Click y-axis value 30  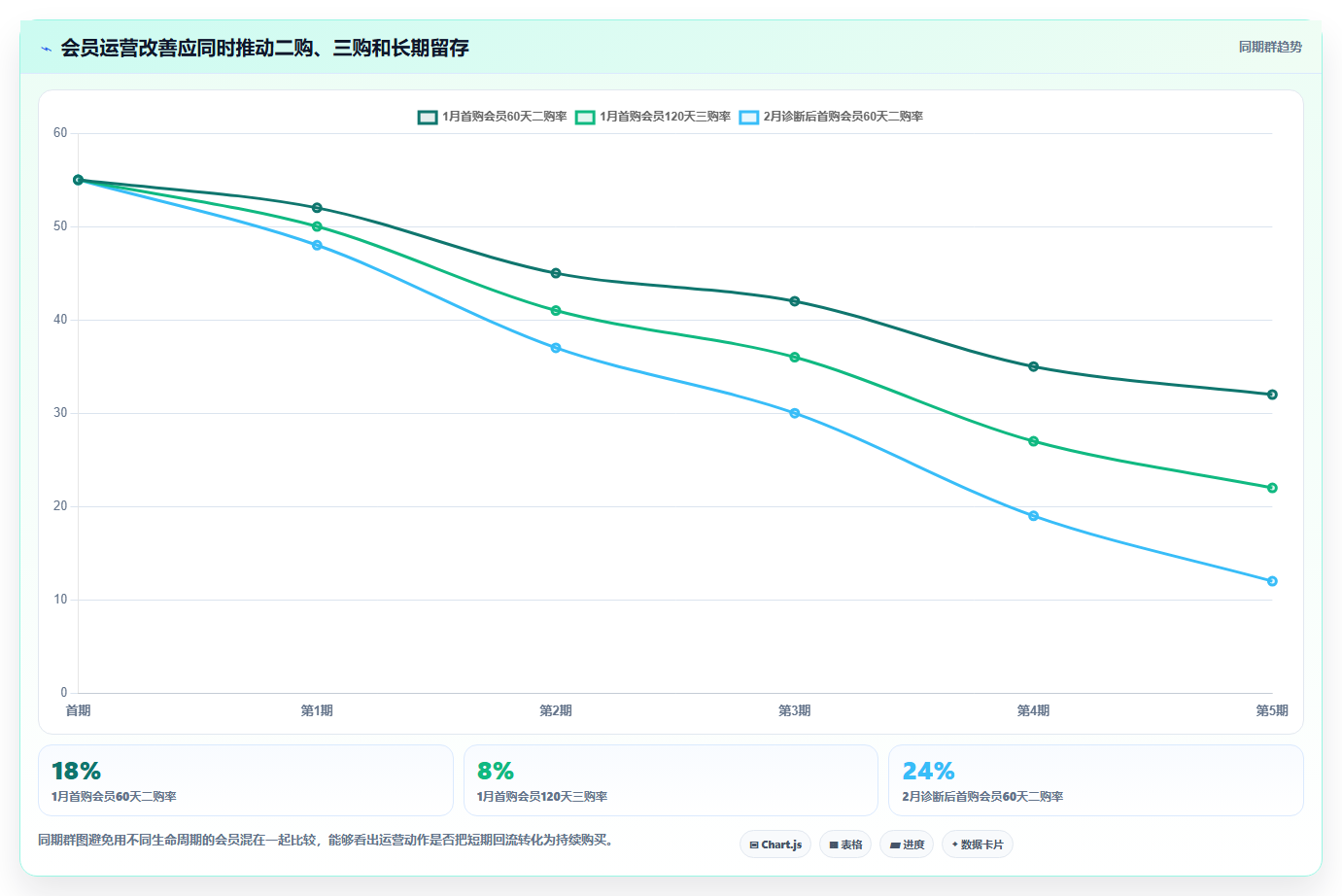click(60, 413)
